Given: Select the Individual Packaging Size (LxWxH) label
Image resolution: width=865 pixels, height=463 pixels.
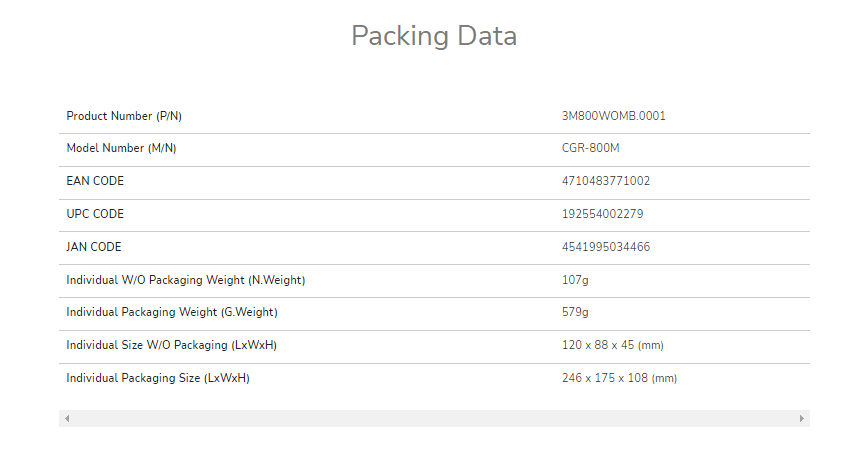Looking at the screenshot, I should 158,378.
